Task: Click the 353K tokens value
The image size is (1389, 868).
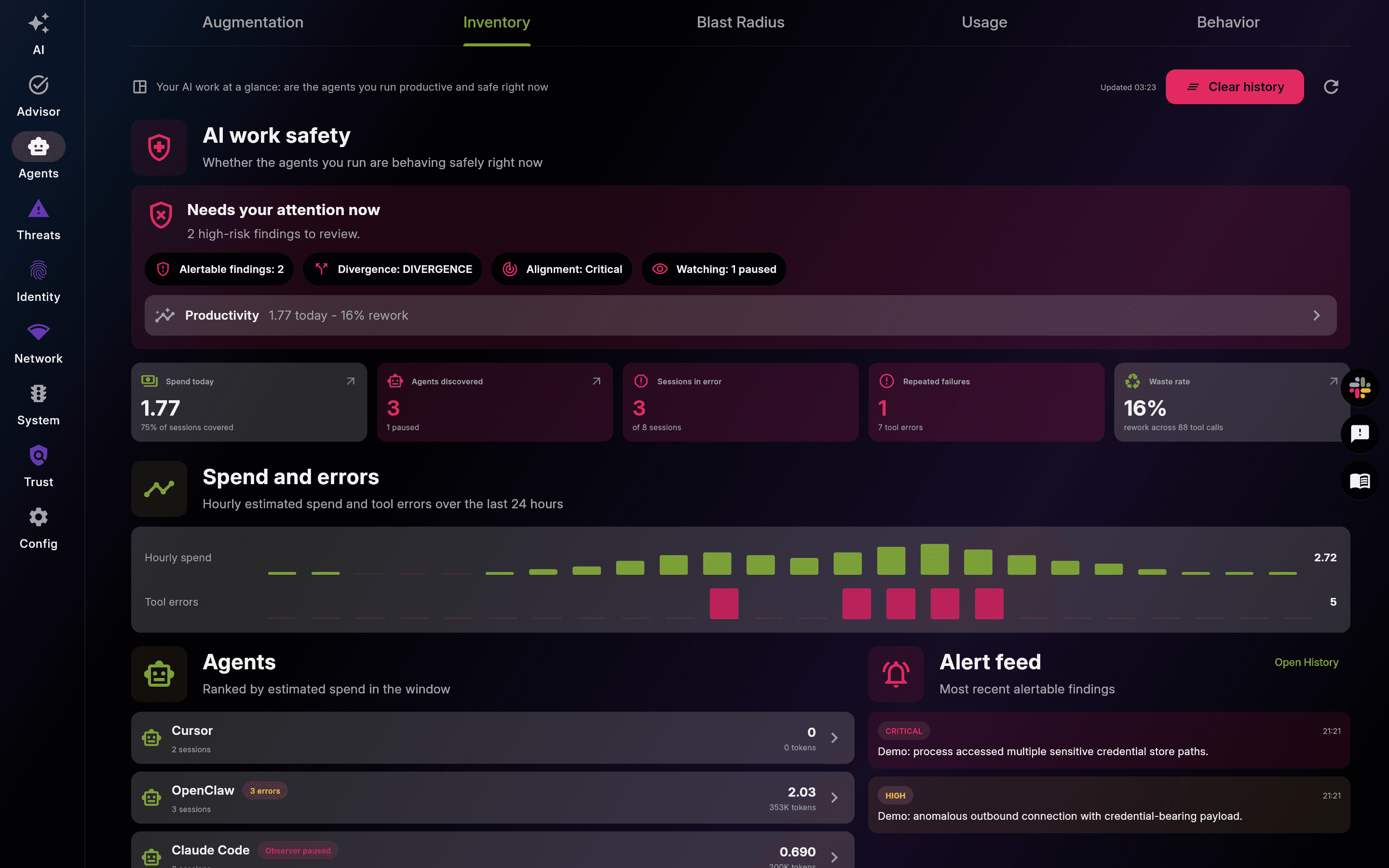Action: (792, 807)
